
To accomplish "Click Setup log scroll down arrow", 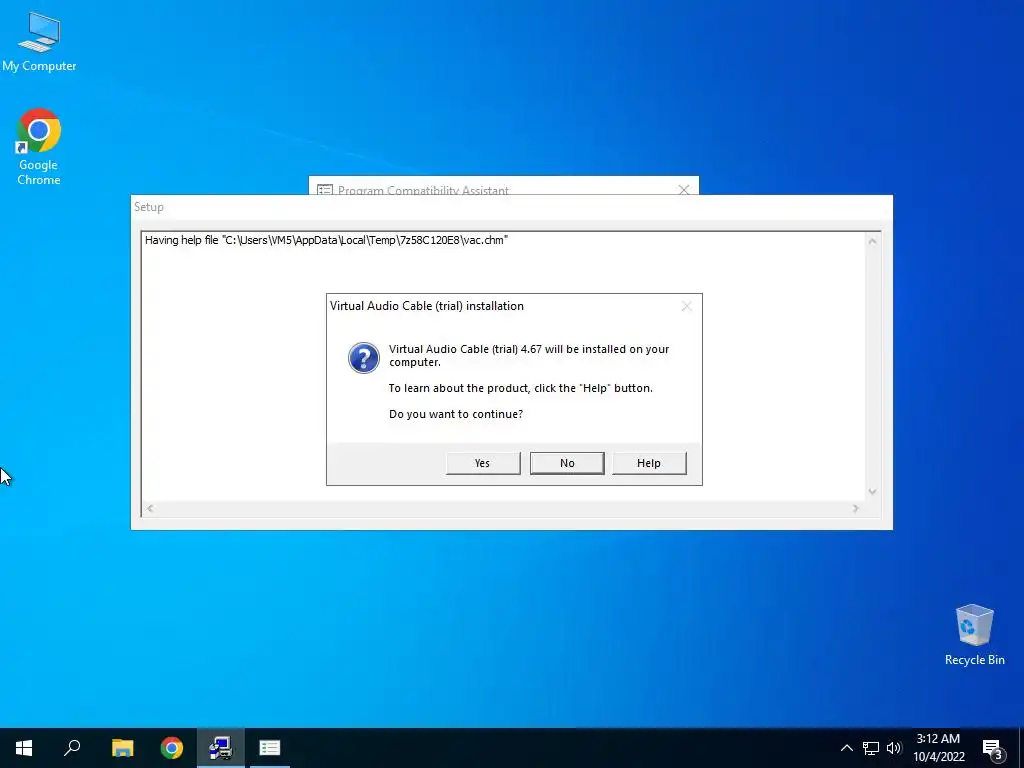I will click(x=872, y=492).
